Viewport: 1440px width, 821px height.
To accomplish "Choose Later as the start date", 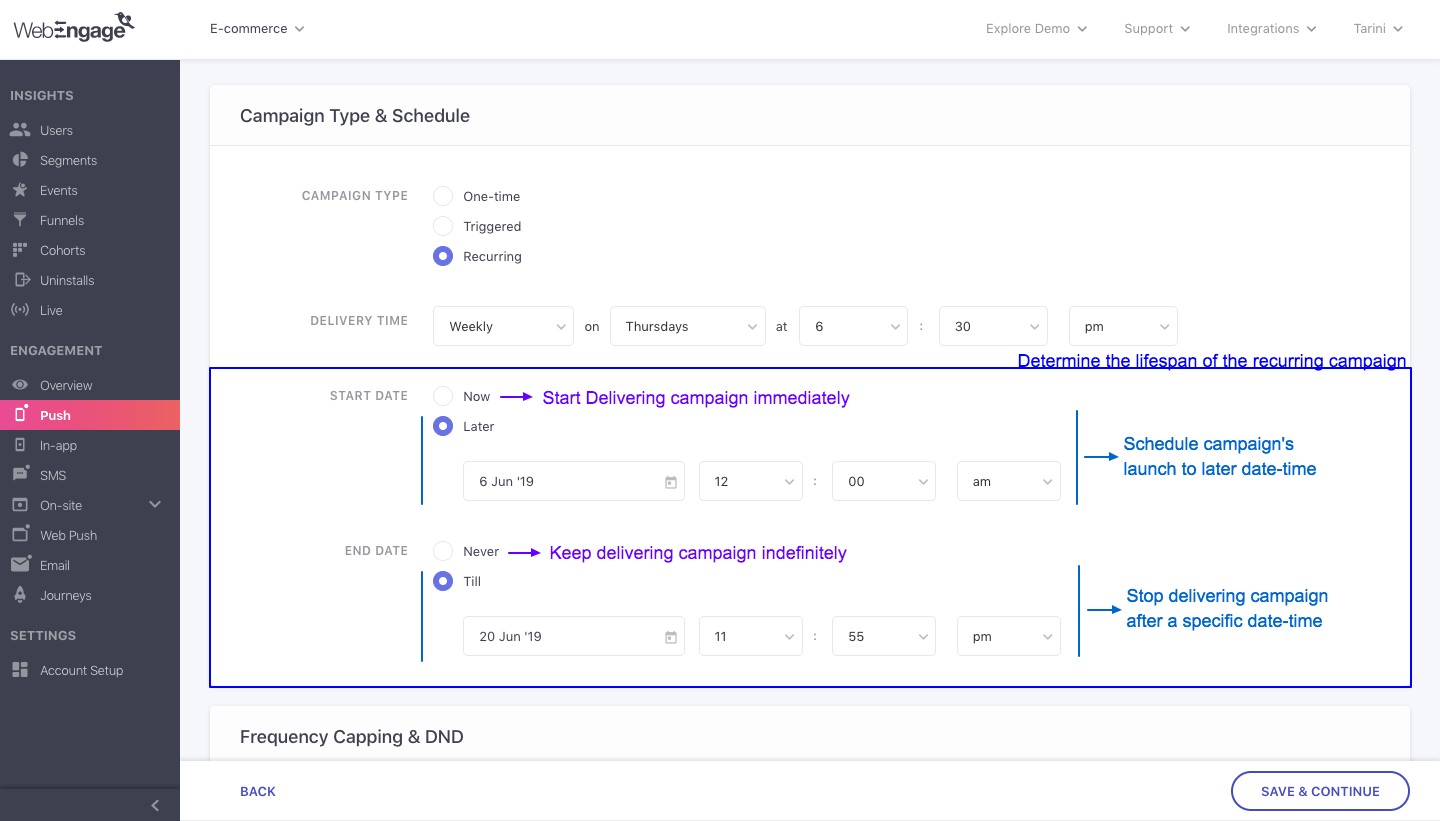I will [443, 426].
